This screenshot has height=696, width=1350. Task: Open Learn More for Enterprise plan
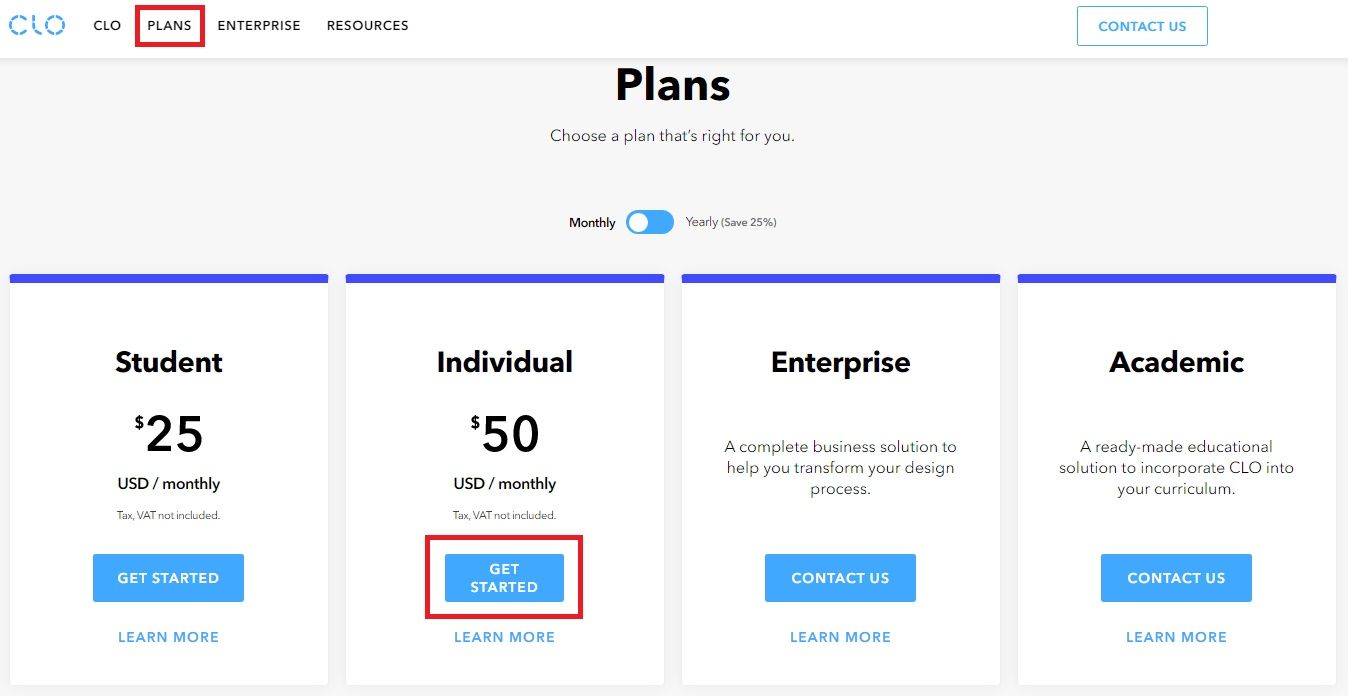840,637
